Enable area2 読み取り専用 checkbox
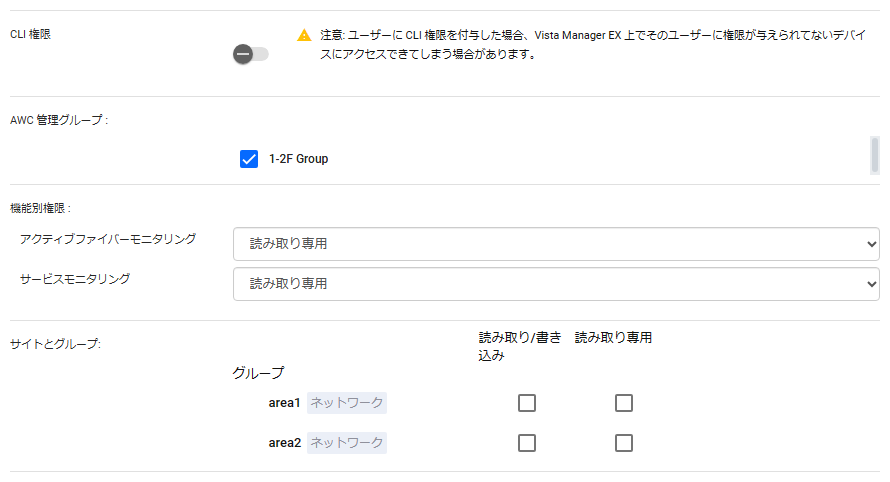Screen dimensions: 890x482 624,443
